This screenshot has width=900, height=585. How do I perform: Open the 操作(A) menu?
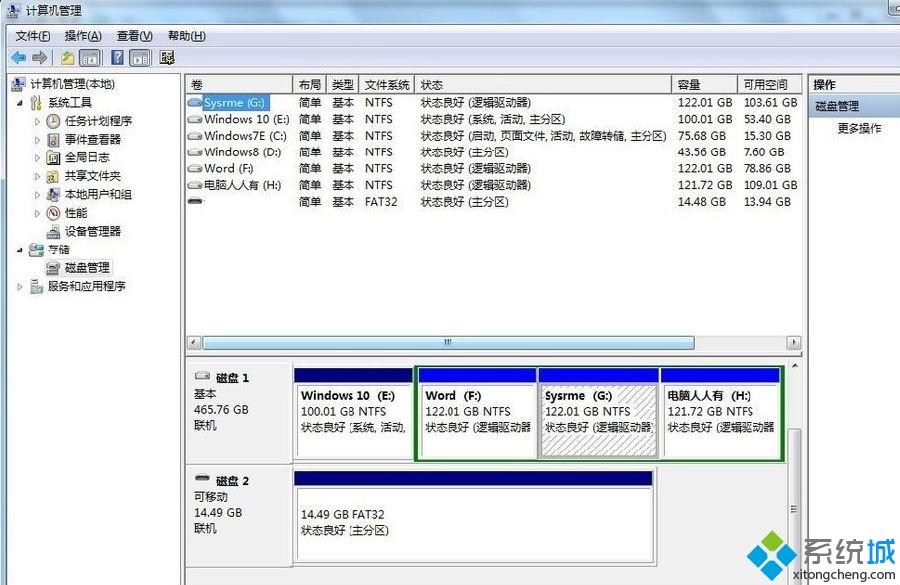[x=83, y=36]
